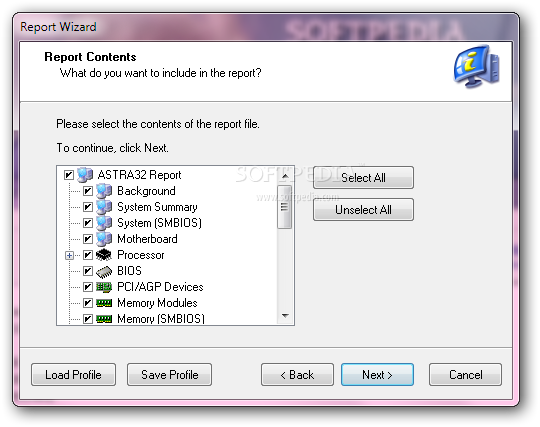Viewport: 540px width, 427px height.
Task: Click the Memory (SMBIOS) RAM icon
Action: pos(104,319)
